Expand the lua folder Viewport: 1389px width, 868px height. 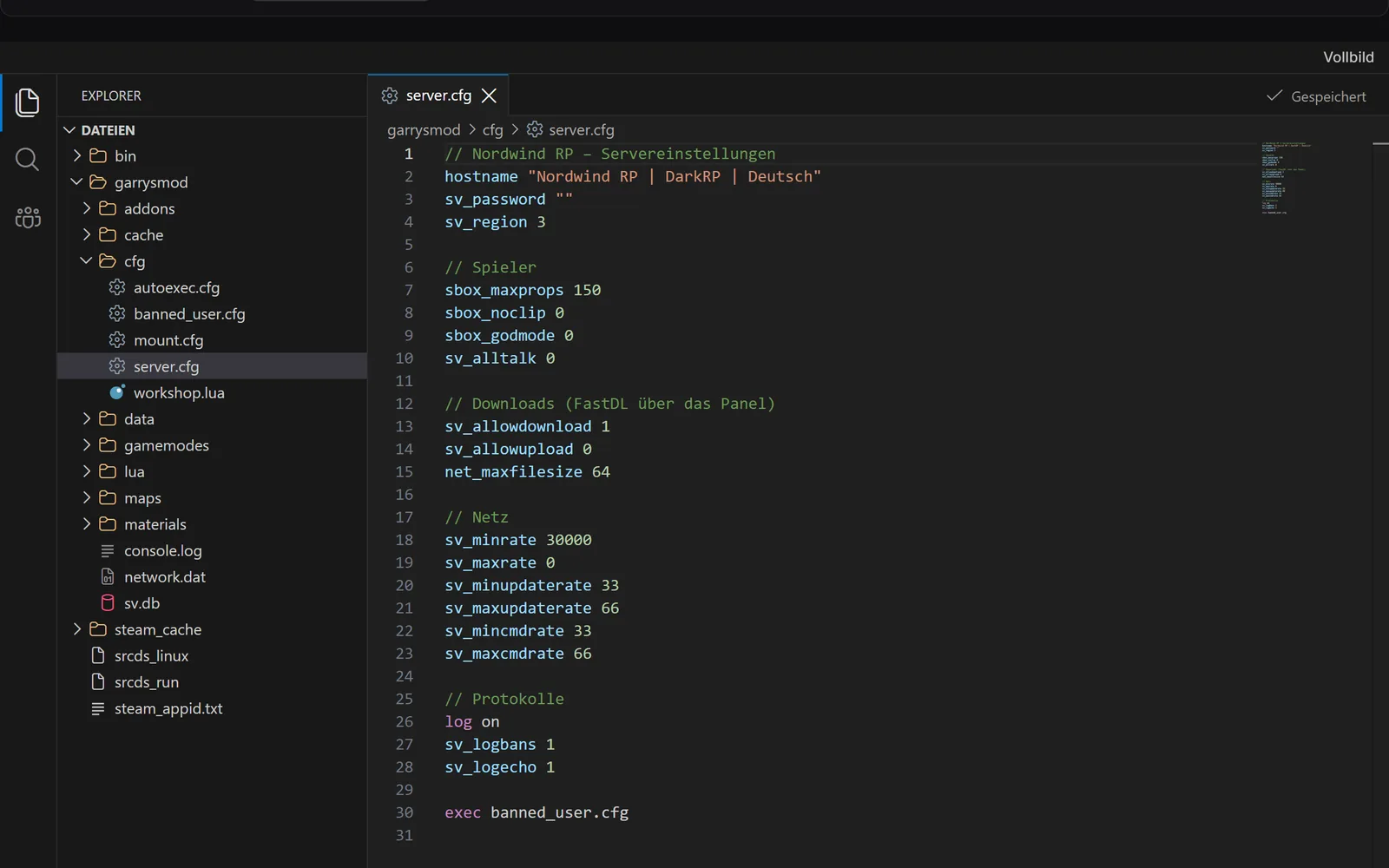(x=212, y=472)
